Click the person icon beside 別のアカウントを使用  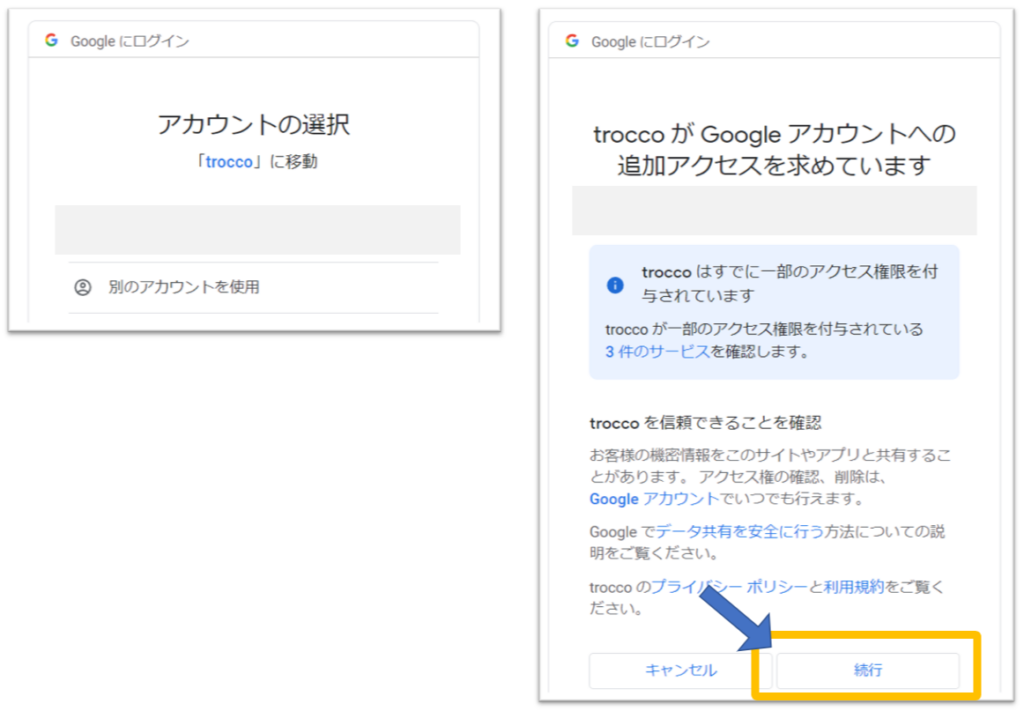pos(83,287)
